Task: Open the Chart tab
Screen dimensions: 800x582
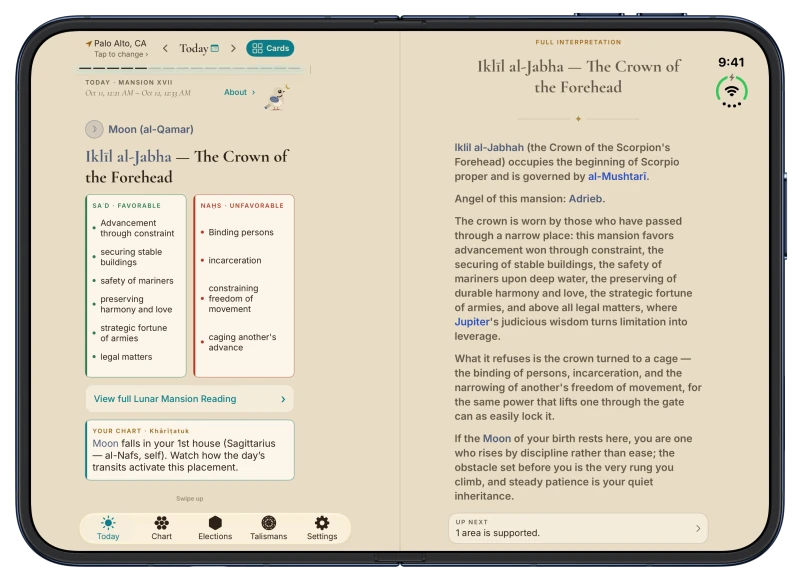Action: (x=161, y=528)
